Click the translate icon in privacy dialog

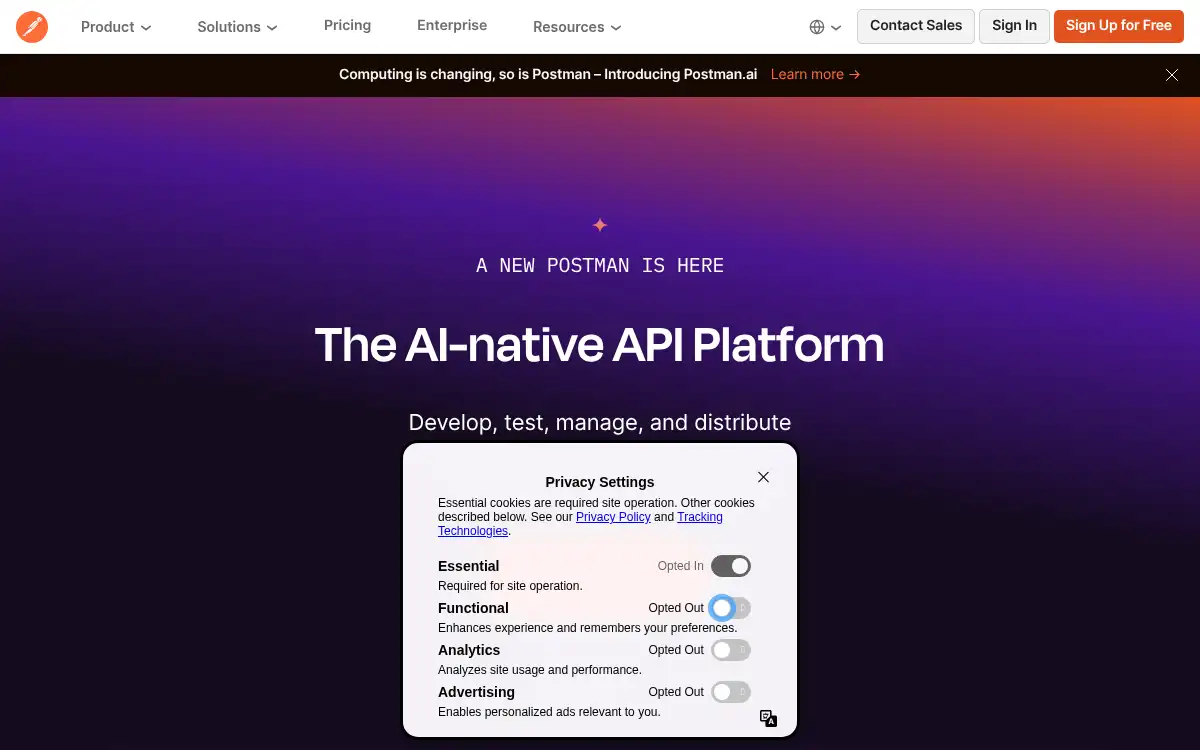tap(768, 718)
